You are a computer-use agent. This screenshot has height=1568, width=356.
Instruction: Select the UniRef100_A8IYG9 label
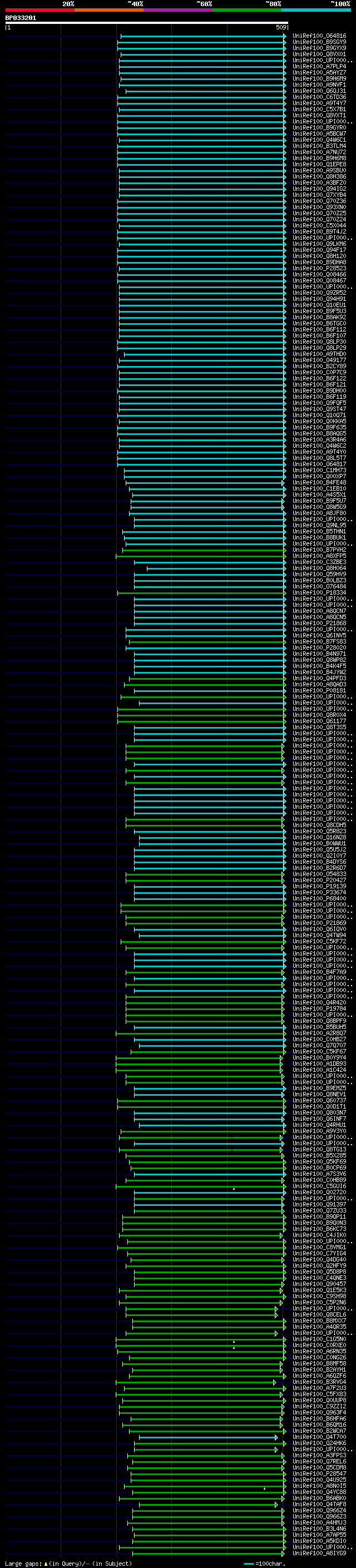[319, 1554]
